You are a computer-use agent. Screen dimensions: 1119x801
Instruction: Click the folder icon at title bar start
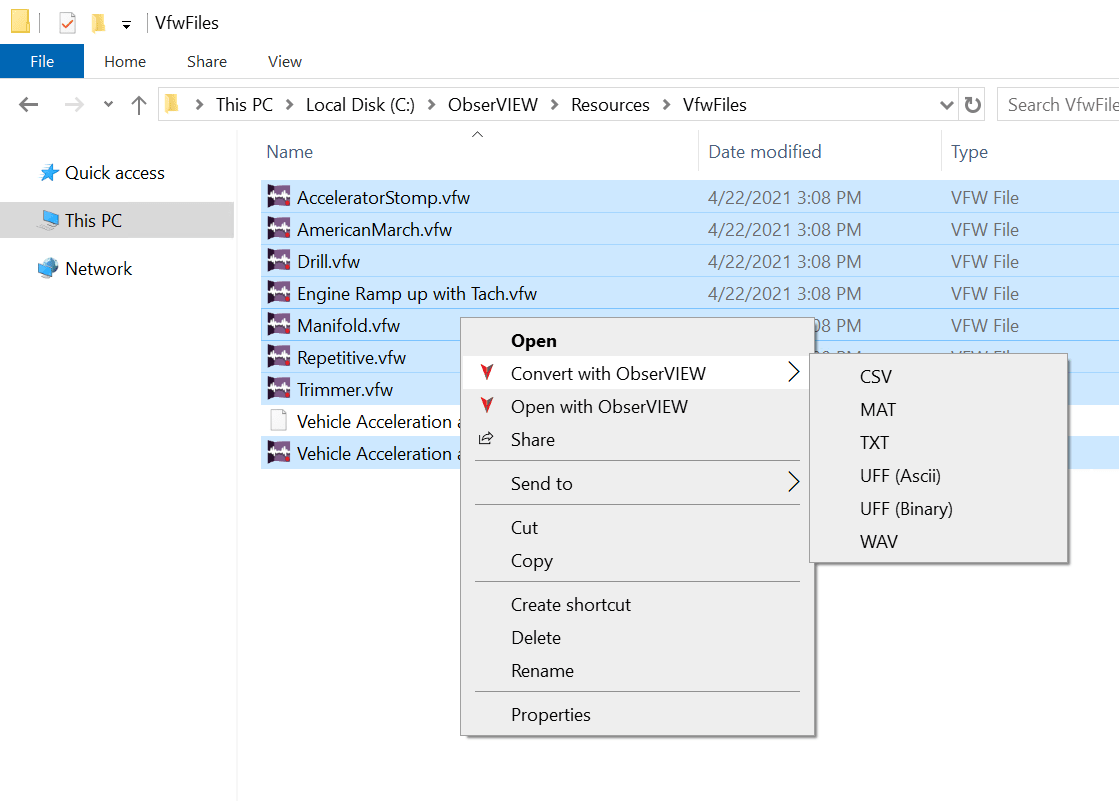click(x=21, y=22)
